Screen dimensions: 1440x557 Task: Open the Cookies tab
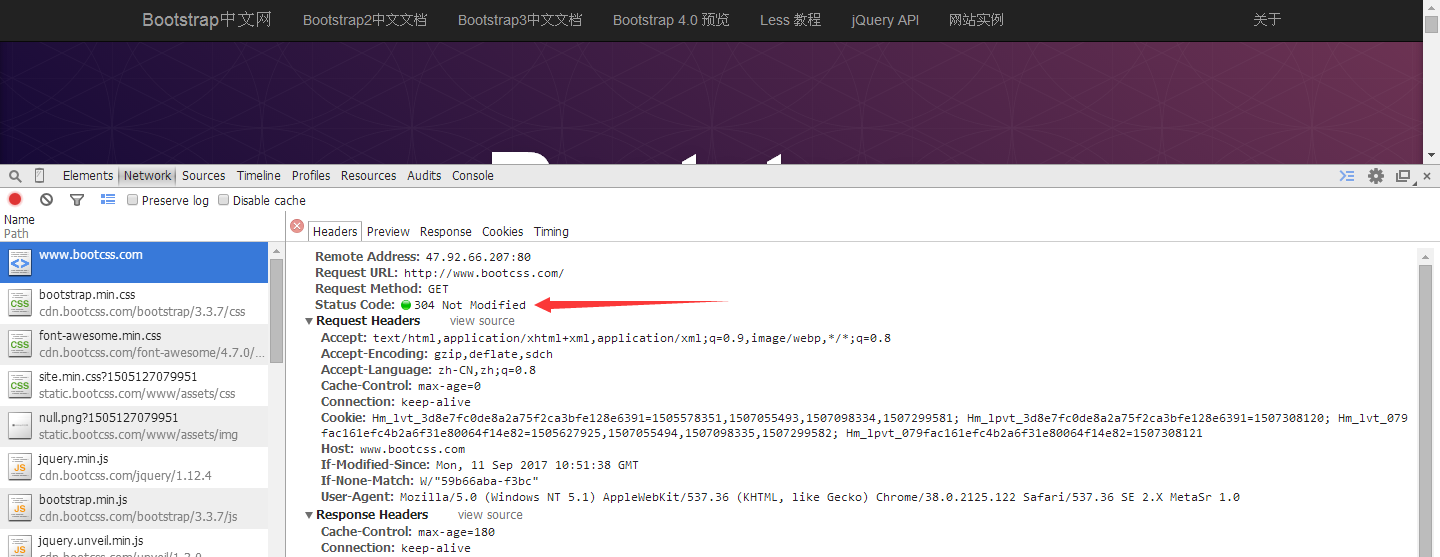click(503, 232)
